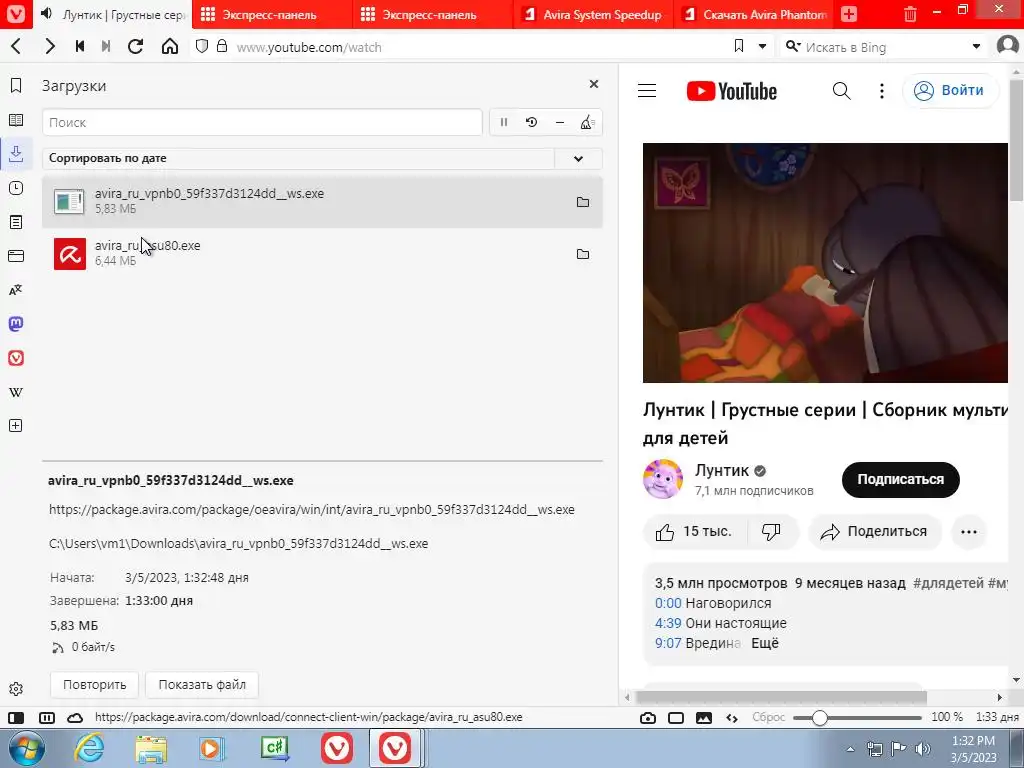1024x768 pixels.
Task: Click the Показать файл button
Action: coord(202,684)
